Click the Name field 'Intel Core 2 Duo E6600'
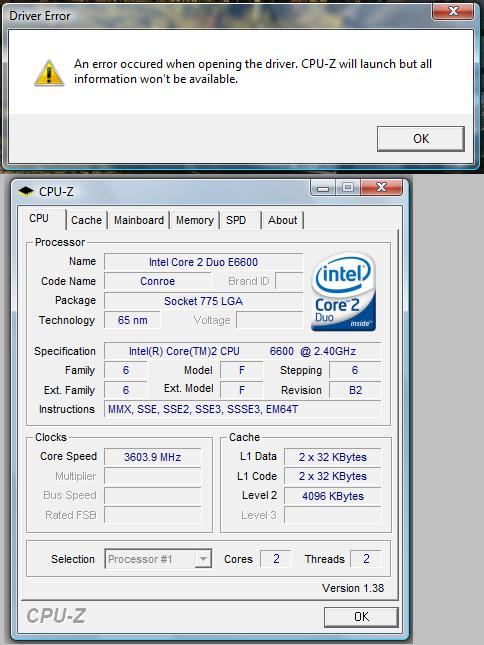The height and width of the screenshot is (645, 484). (x=204, y=262)
